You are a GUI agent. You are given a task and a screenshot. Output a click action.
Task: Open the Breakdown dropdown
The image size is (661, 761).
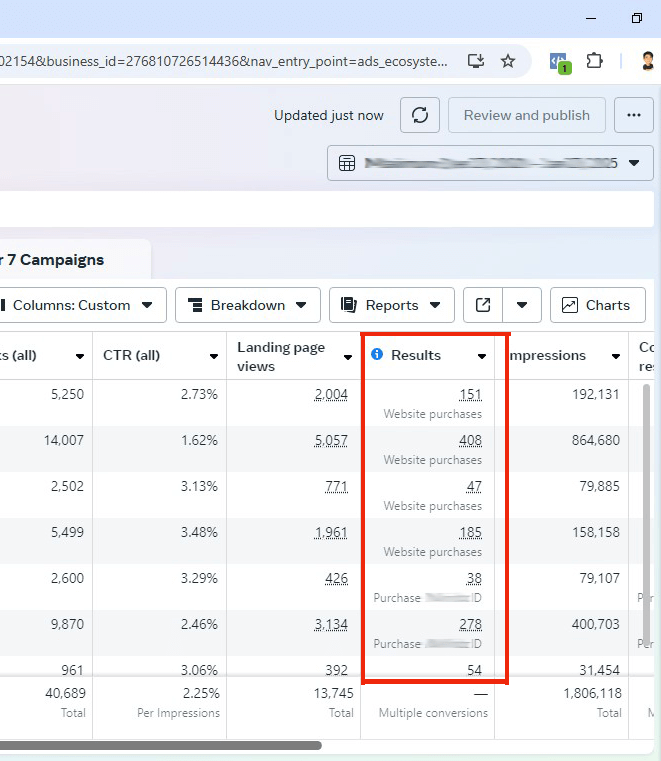(247, 305)
